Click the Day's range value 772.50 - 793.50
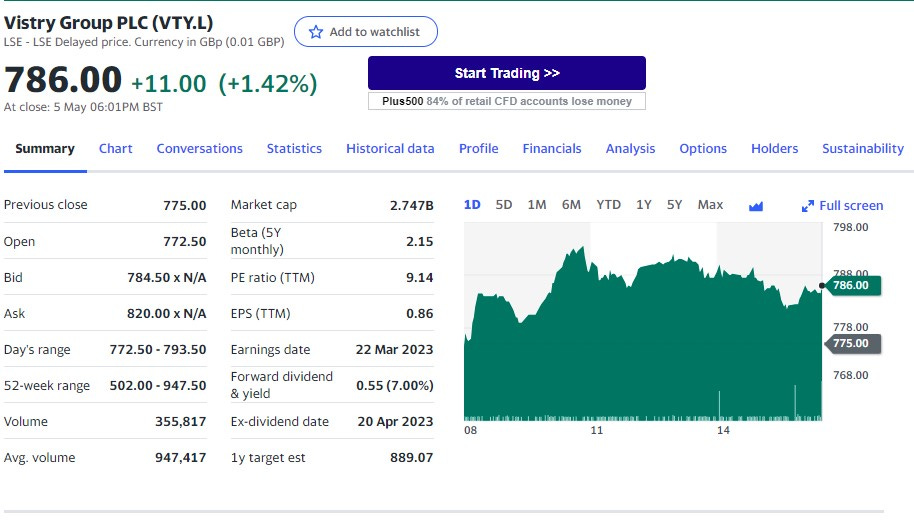914x520 pixels. tap(158, 350)
